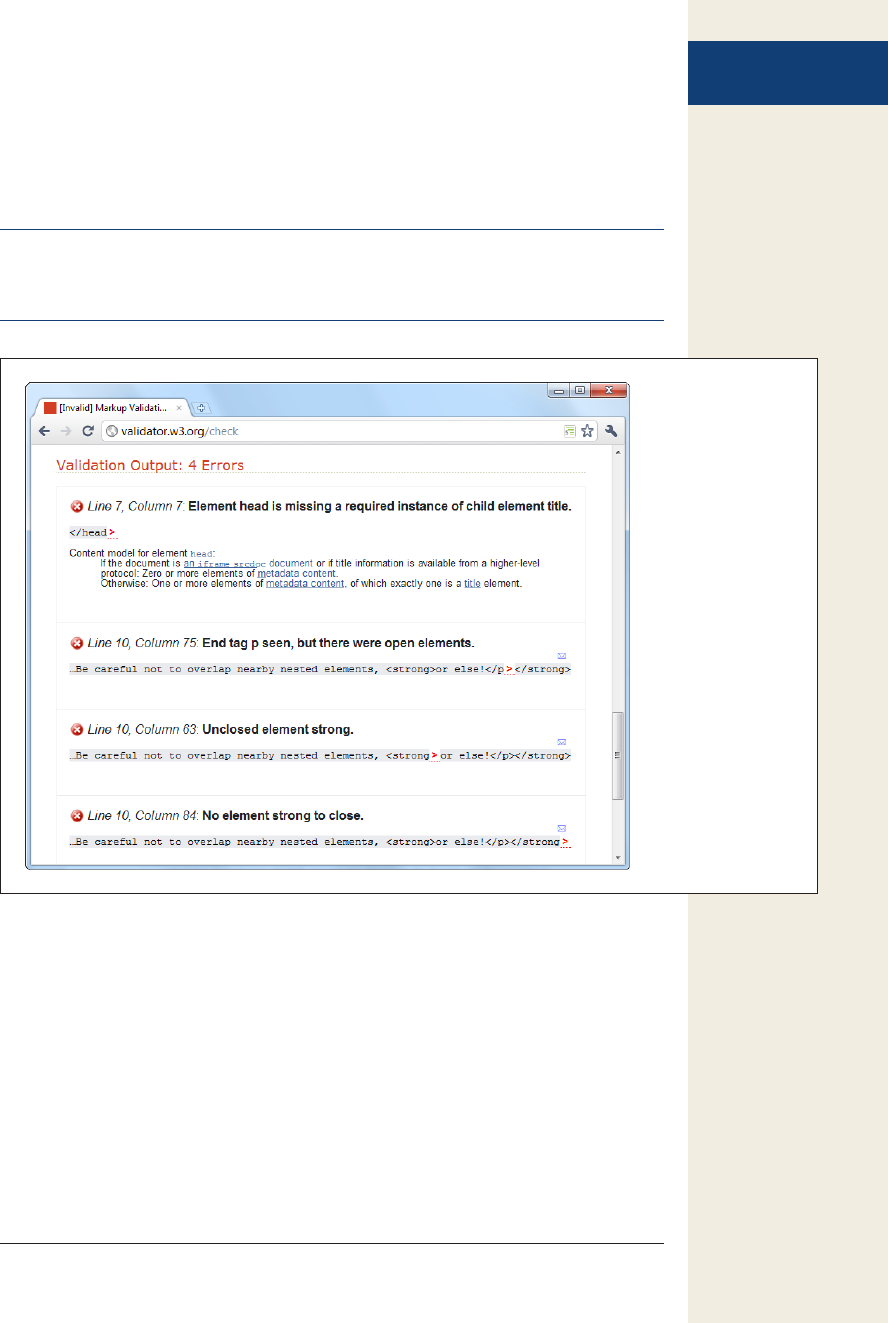The height and width of the screenshot is (1323, 888).
Task: Click the Validation Output: 4 Errors heading
Action: pyautogui.click(x=150, y=465)
